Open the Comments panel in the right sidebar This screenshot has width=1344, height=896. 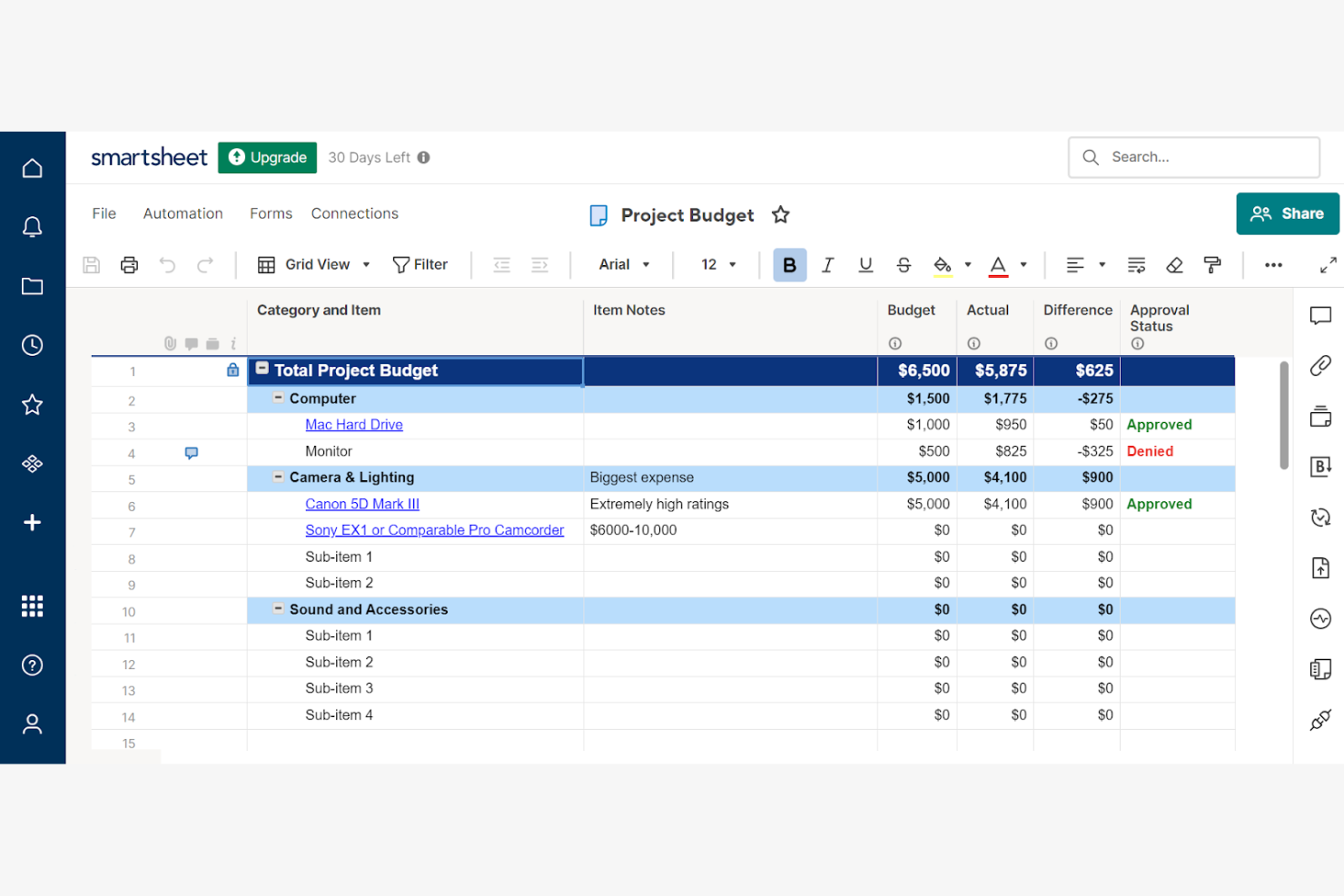(x=1319, y=316)
